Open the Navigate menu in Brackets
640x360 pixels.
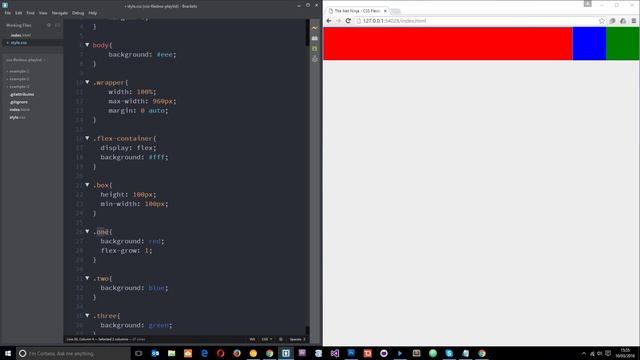coord(60,13)
